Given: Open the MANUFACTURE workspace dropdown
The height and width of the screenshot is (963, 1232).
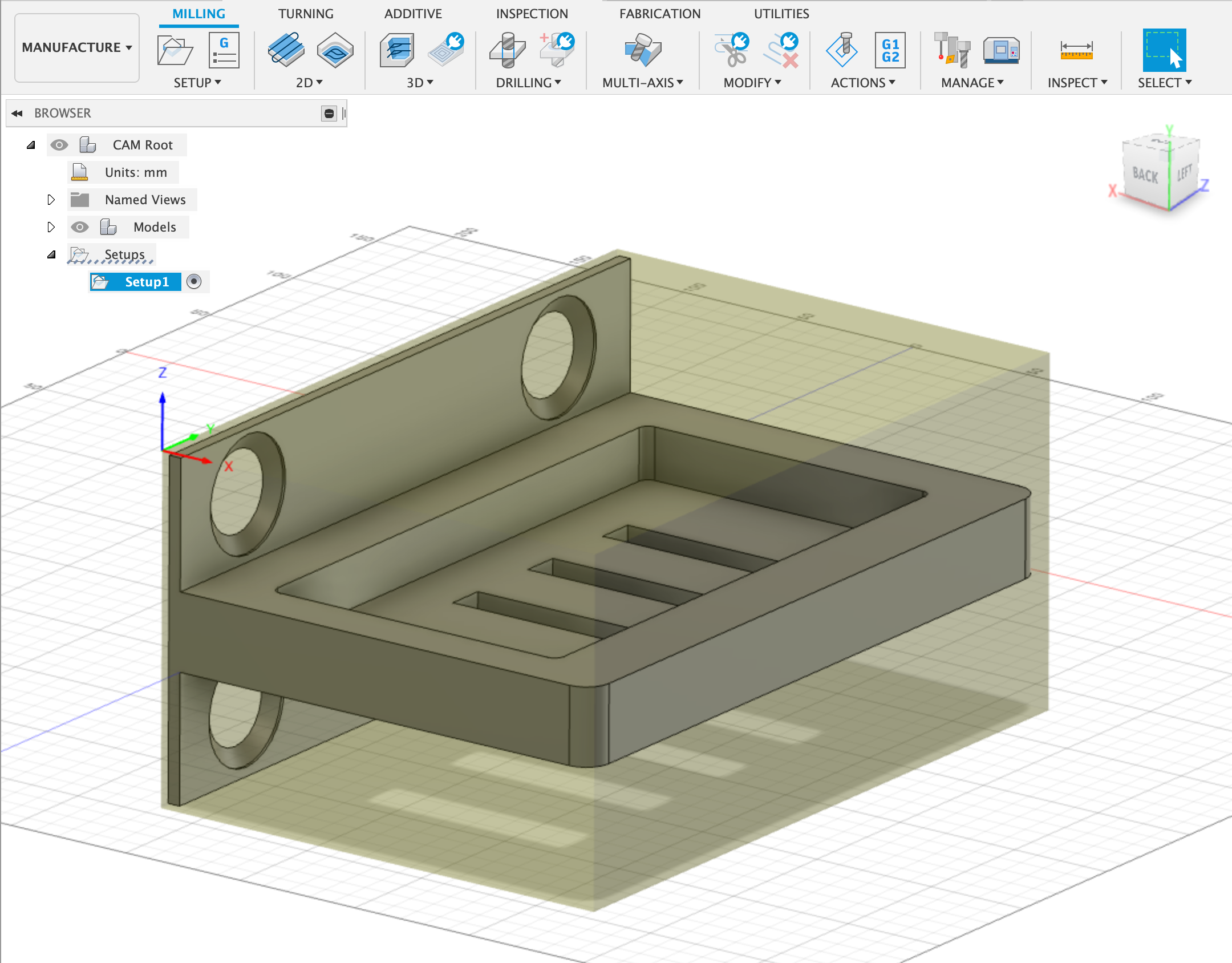Looking at the screenshot, I should (77, 47).
